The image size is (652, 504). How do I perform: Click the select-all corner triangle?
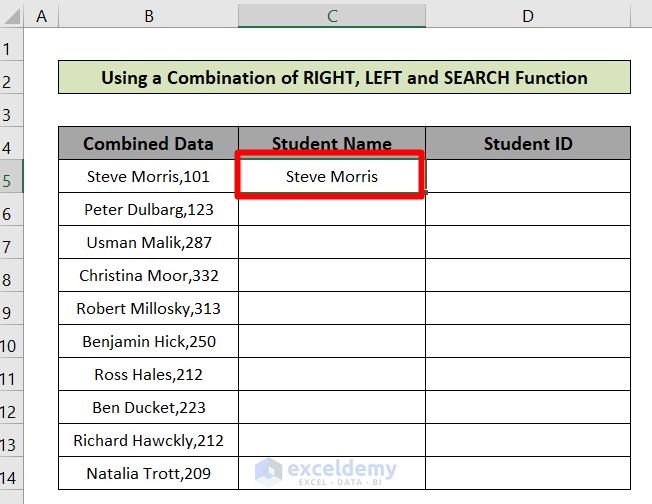click(14, 16)
